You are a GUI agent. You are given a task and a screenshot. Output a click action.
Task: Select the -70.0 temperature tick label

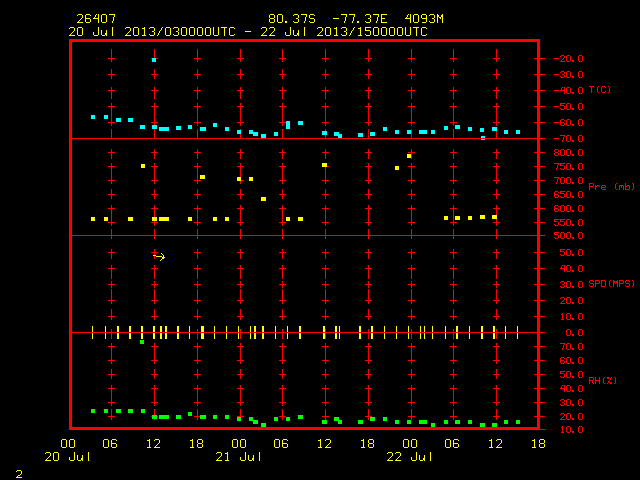[x=569, y=139]
